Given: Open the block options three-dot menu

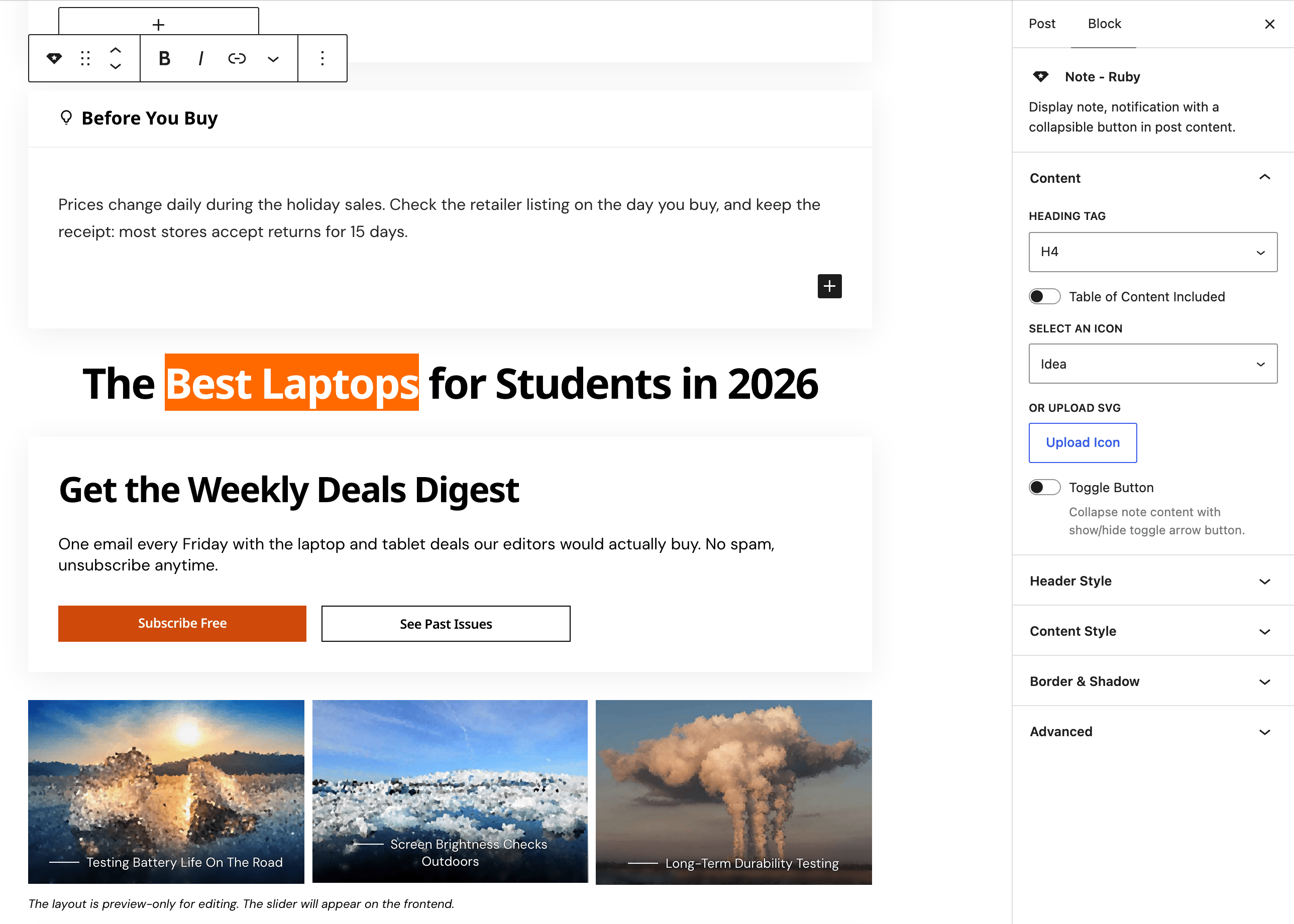Looking at the screenshot, I should (322, 58).
